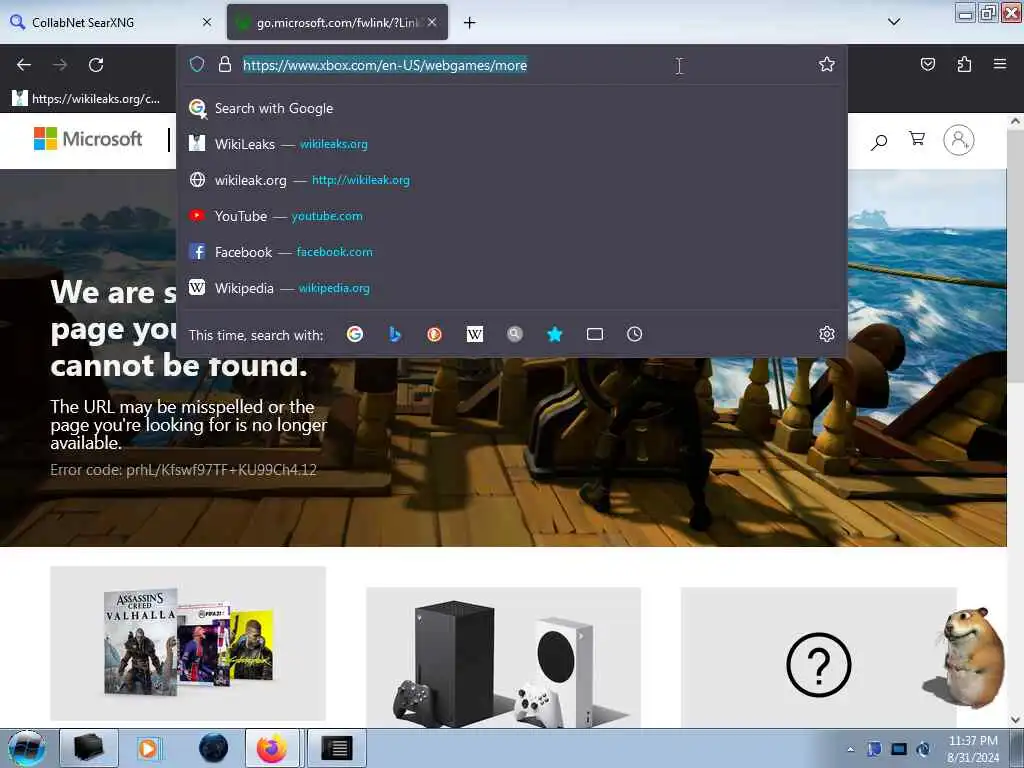Viewport: 1024px width, 768px height.
Task: Open the Firefox taskbar icon
Action: (272, 748)
